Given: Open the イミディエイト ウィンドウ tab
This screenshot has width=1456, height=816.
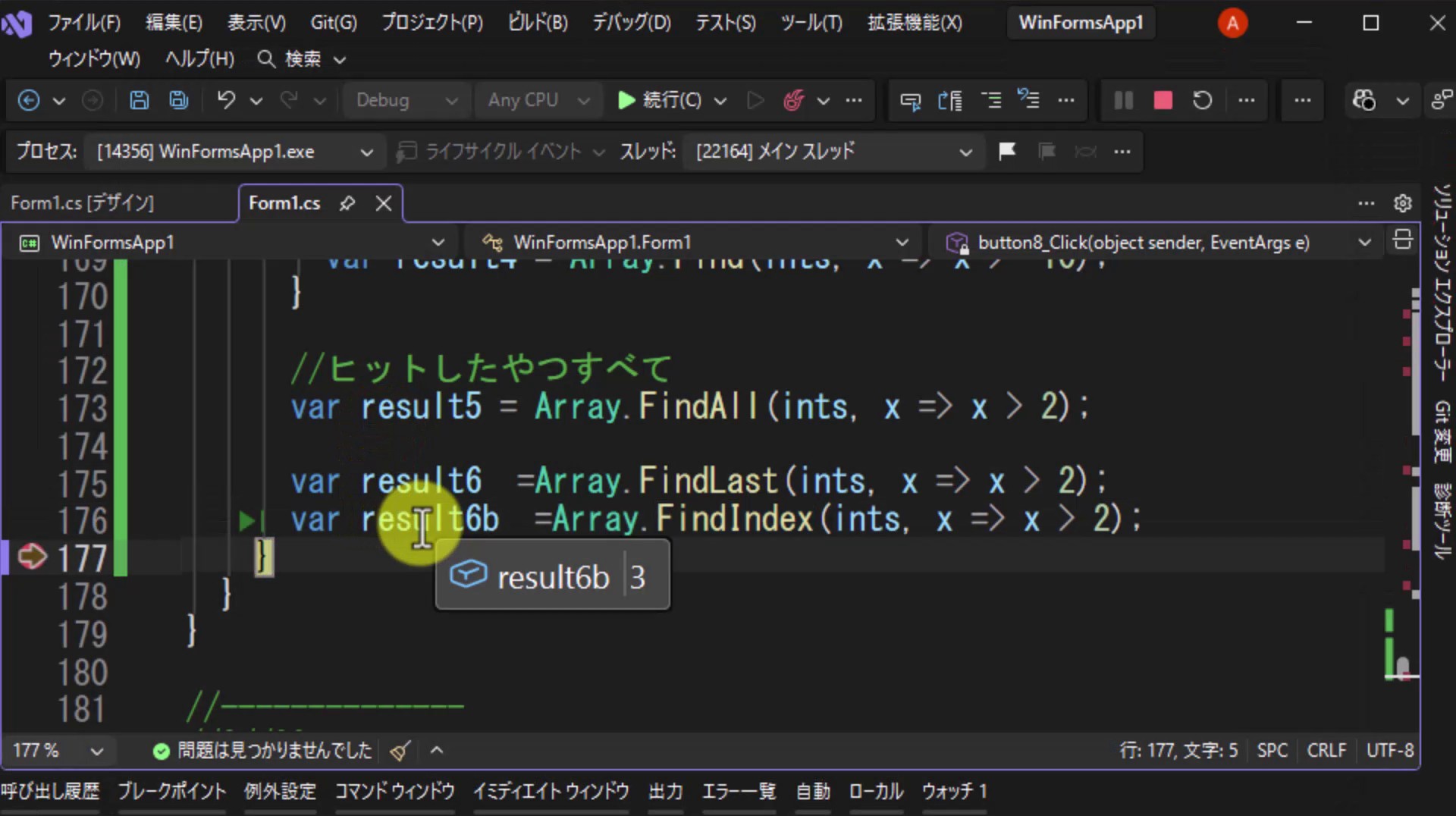Looking at the screenshot, I should [551, 792].
